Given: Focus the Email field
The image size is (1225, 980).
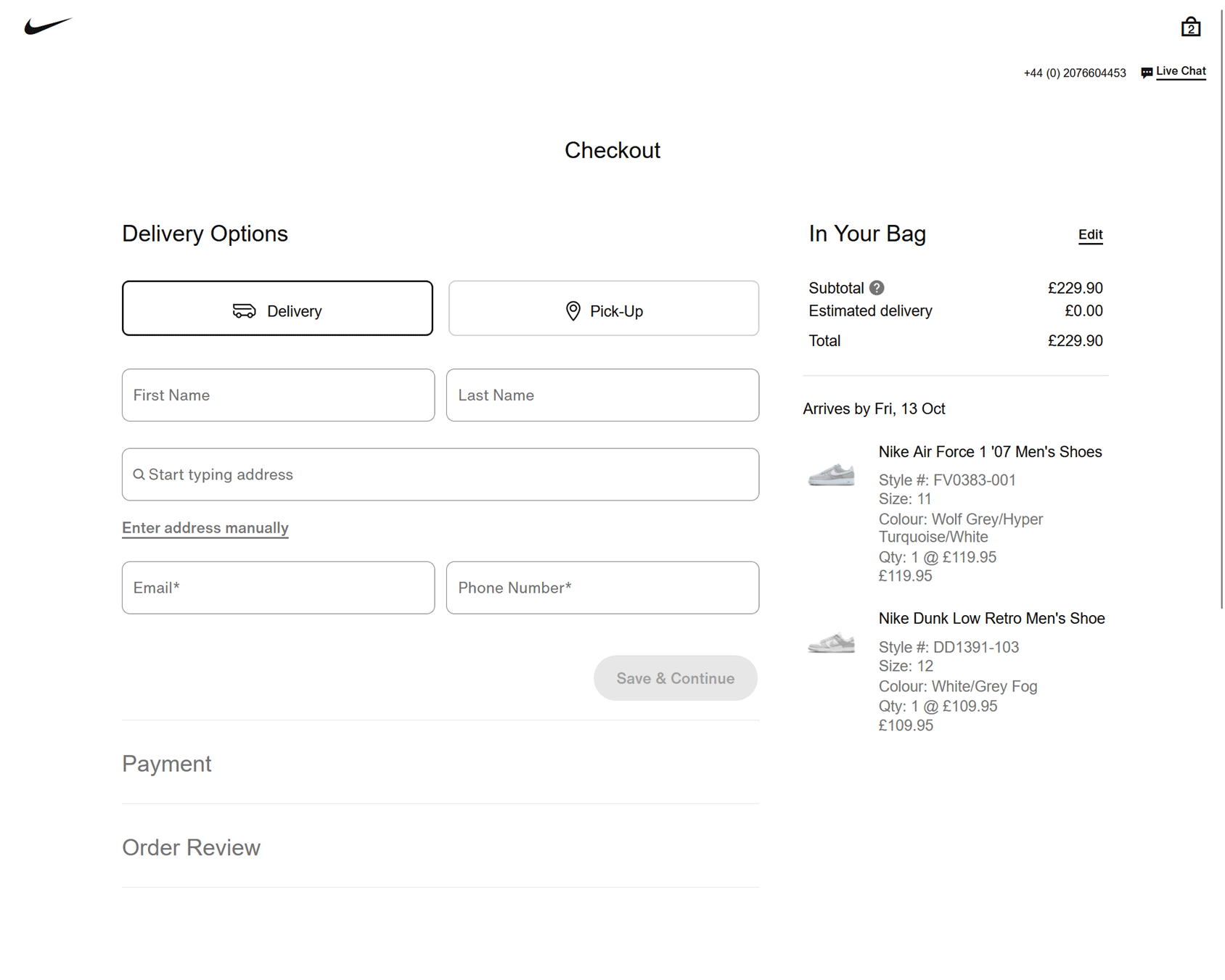Looking at the screenshot, I should pos(278,588).
